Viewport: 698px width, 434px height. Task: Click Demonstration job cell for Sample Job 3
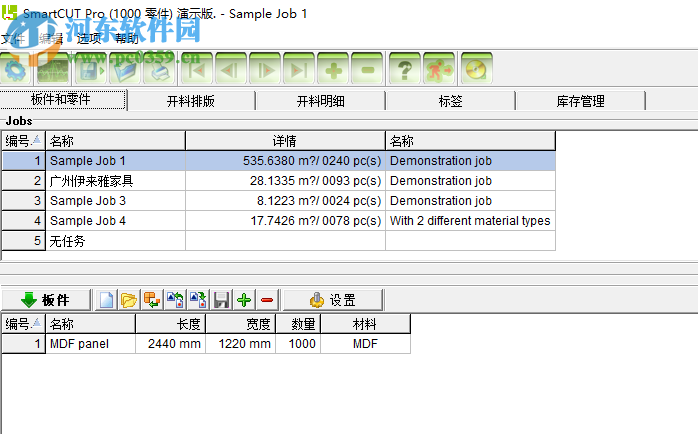pos(471,201)
